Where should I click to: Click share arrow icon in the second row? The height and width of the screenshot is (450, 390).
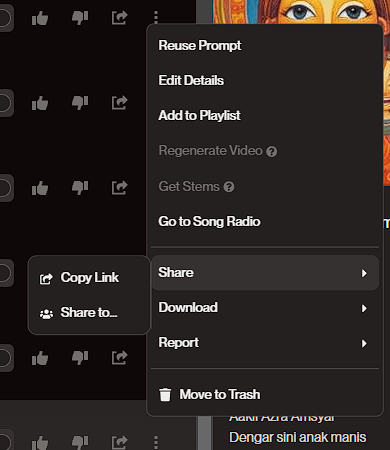pyautogui.click(x=120, y=103)
